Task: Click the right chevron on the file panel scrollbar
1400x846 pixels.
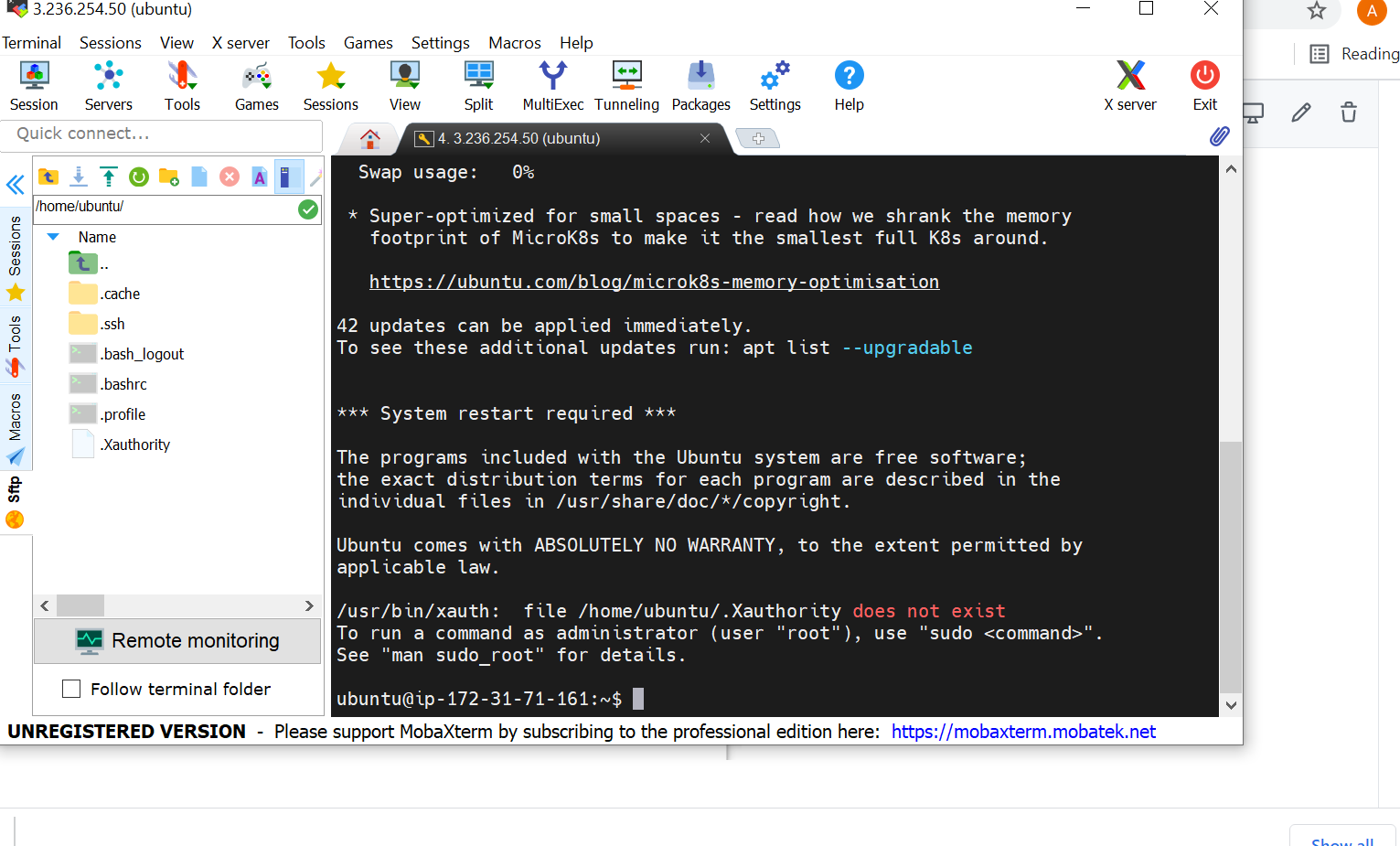Action: pos(310,605)
